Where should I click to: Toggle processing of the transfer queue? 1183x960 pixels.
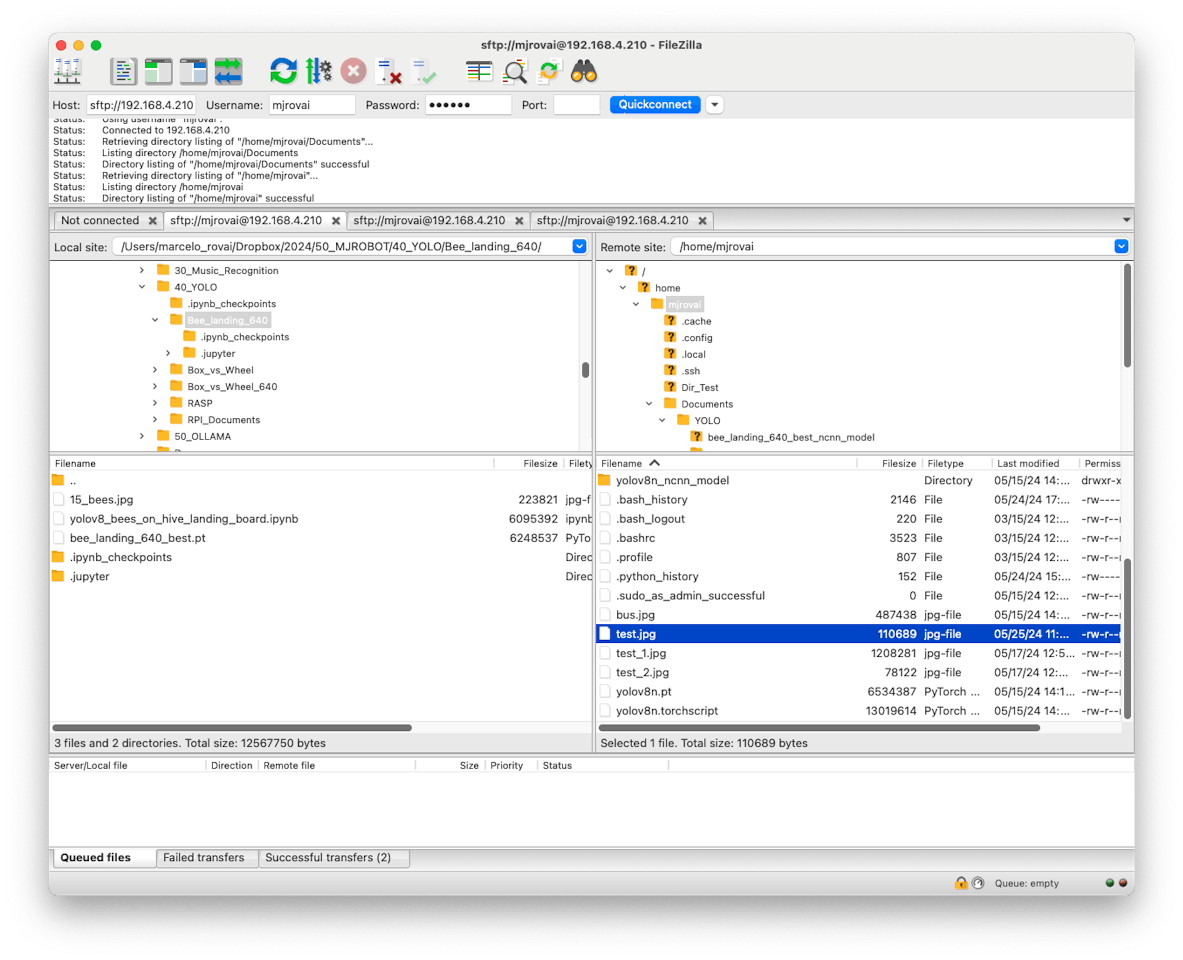coord(318,71)
